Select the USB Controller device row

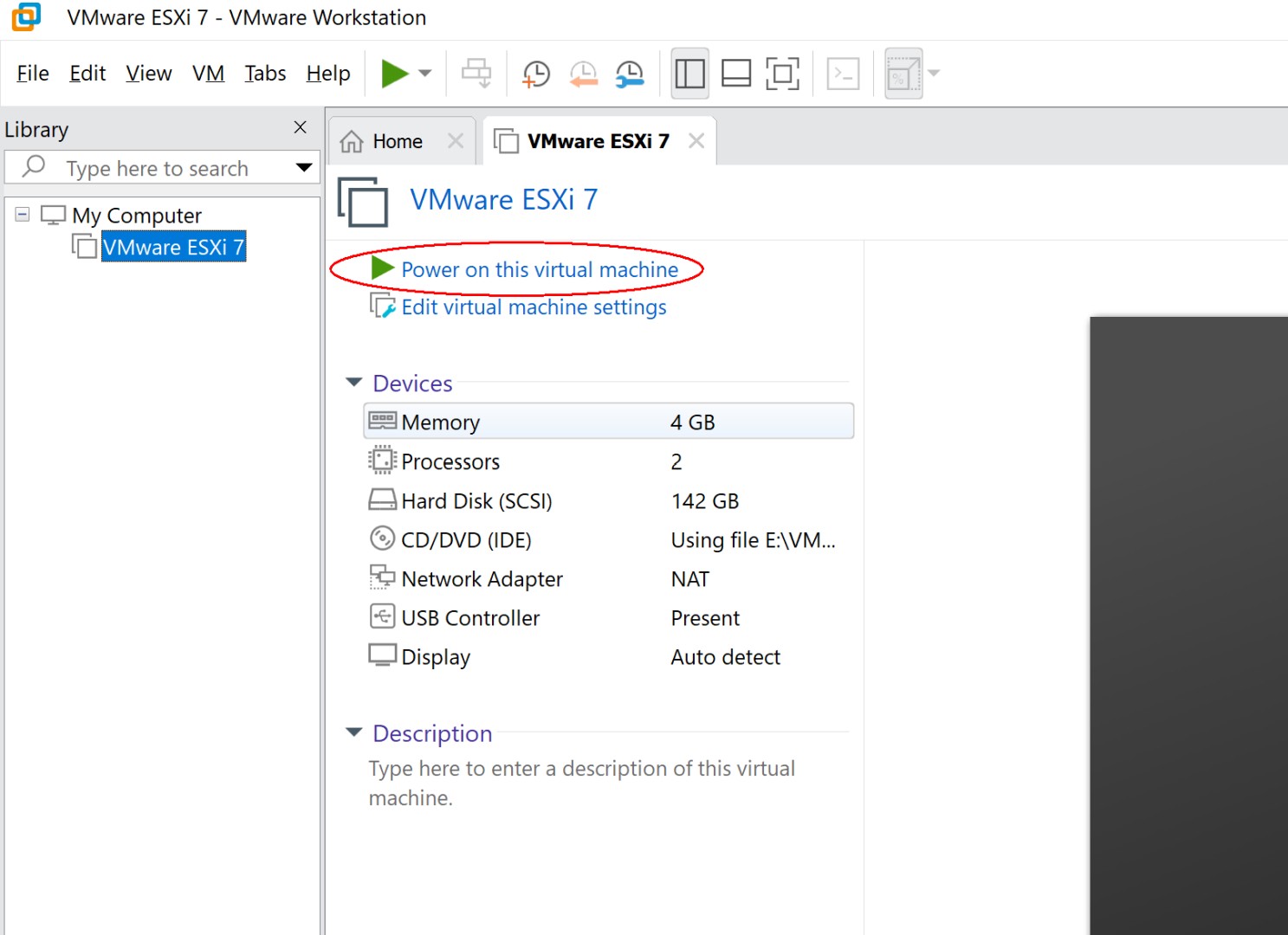coord(608,617)
